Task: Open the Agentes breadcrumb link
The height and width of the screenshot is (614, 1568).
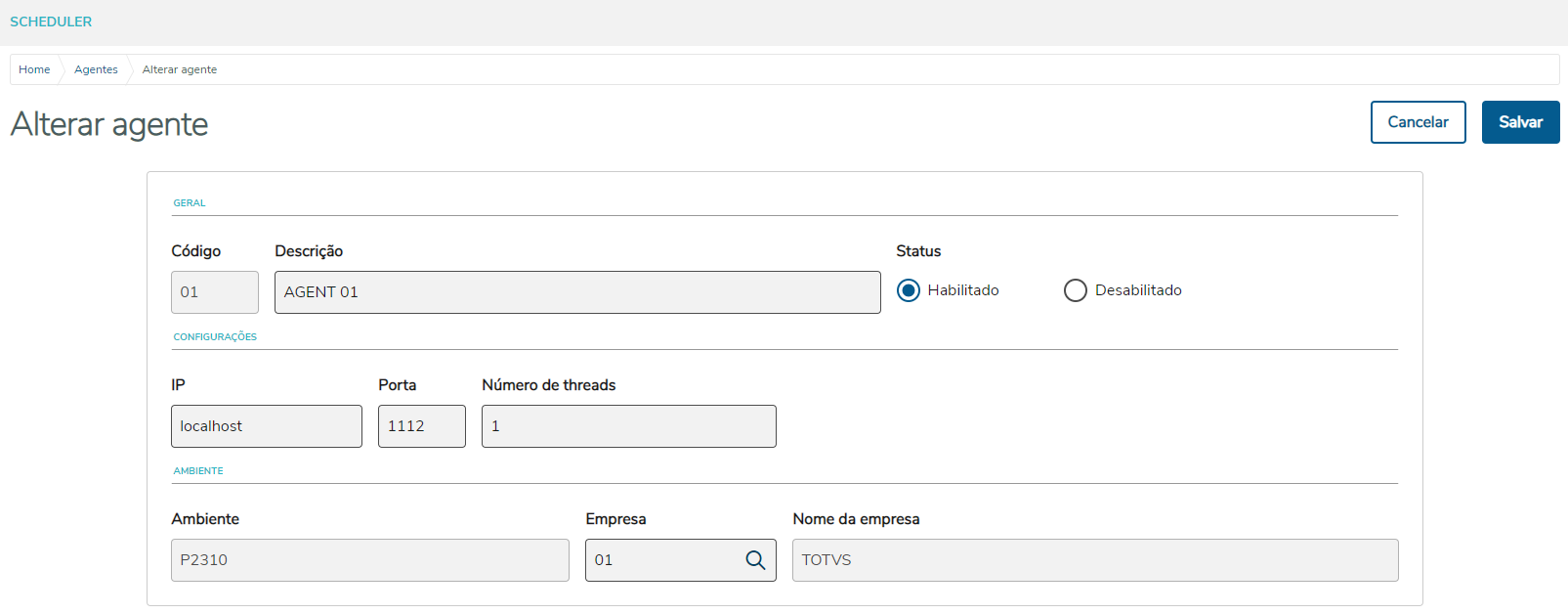Action: (96, 69)
